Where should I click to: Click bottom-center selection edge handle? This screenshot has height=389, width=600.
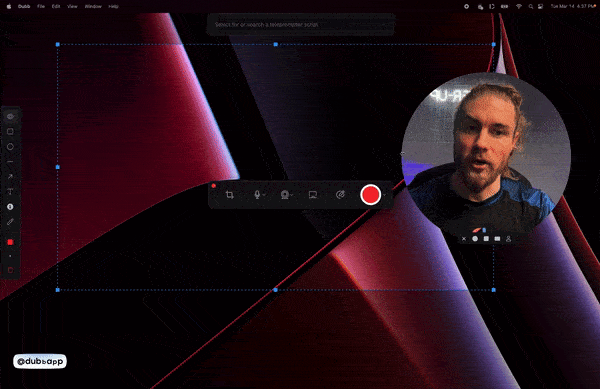click(x=276, y=290)
